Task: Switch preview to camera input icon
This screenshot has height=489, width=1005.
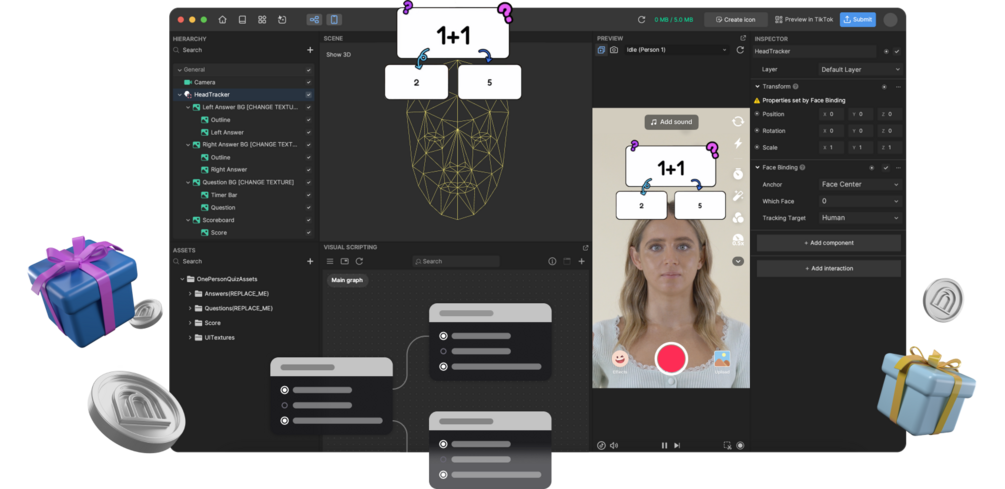Action: coord(614,50)
